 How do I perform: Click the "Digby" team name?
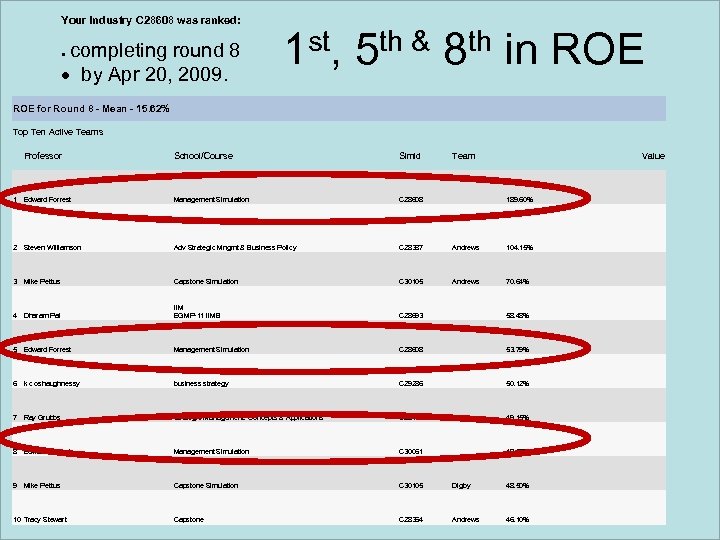461,485
